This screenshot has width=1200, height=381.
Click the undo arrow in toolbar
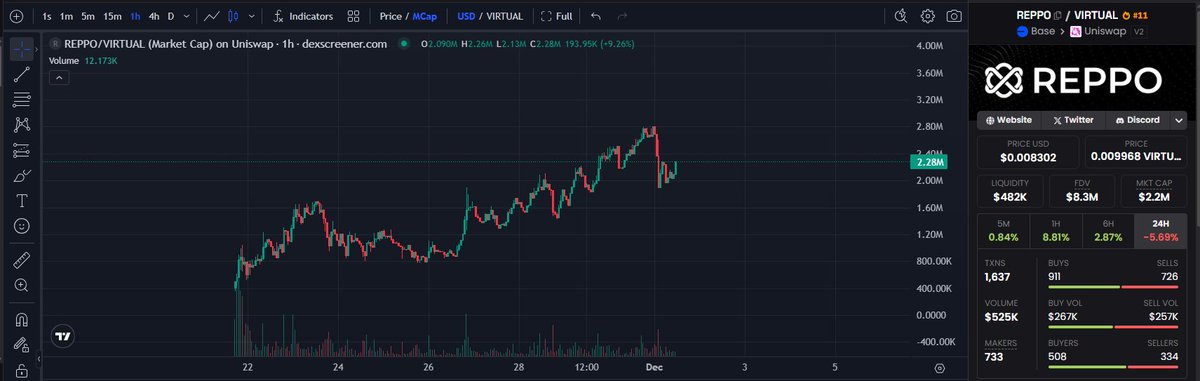pos(597,17)
